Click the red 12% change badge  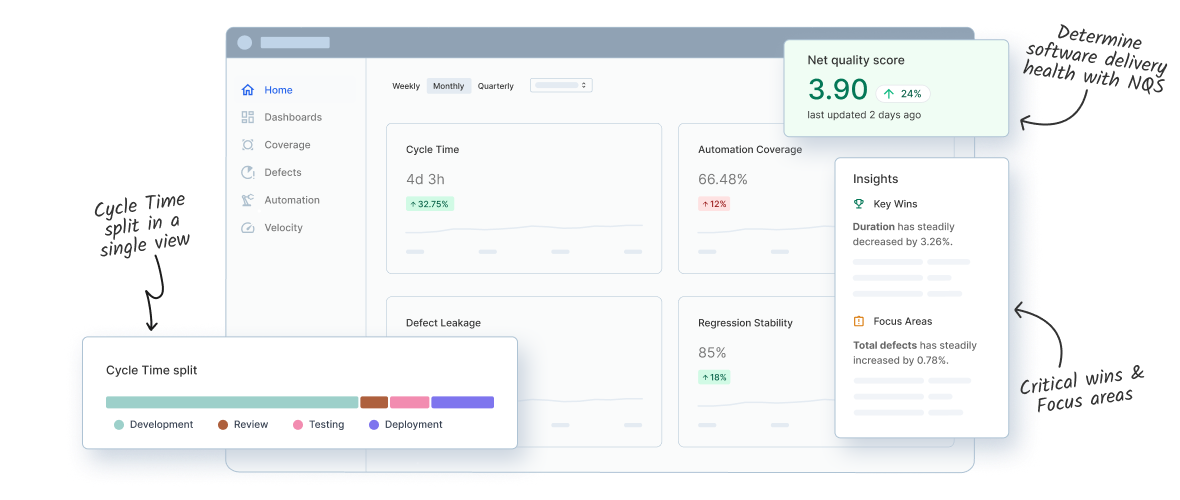713,204
